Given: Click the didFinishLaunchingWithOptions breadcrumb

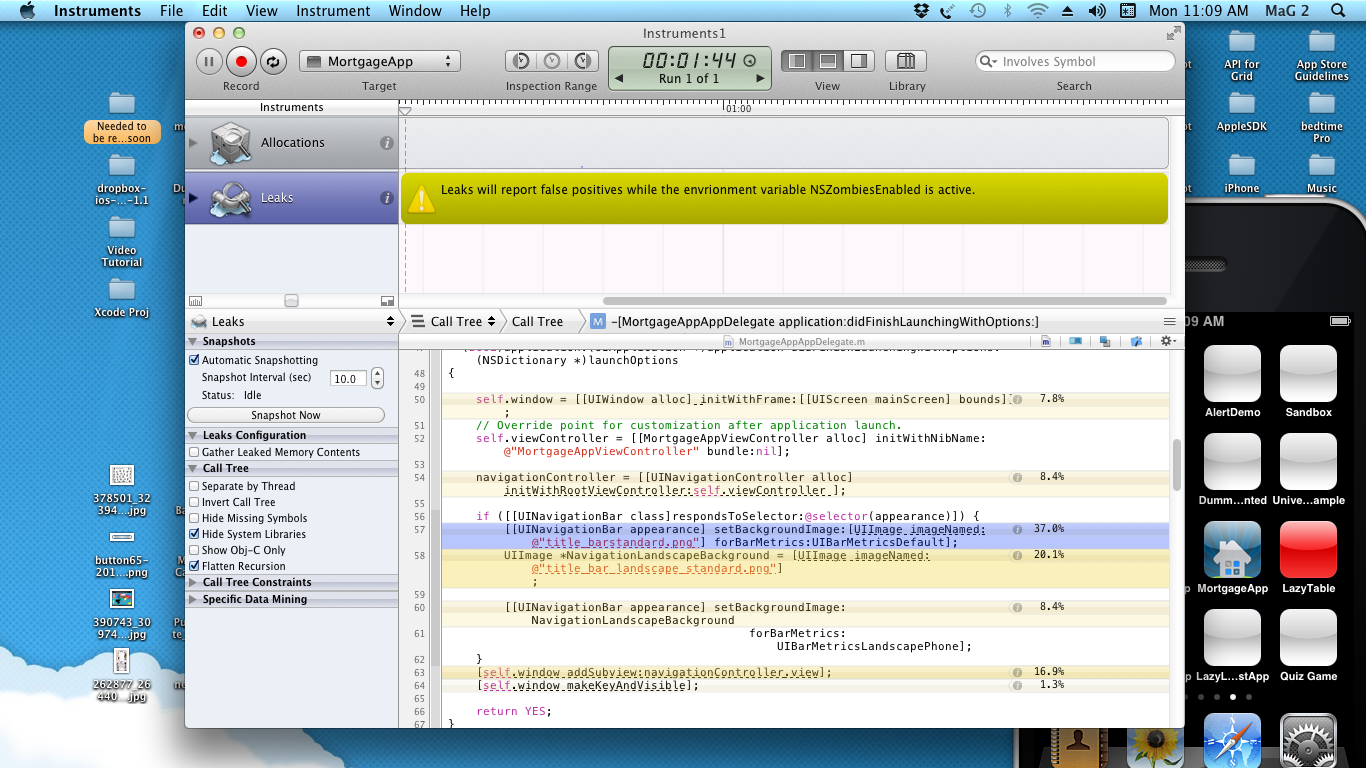Looking at the screenshot, I should coord(815,321).
